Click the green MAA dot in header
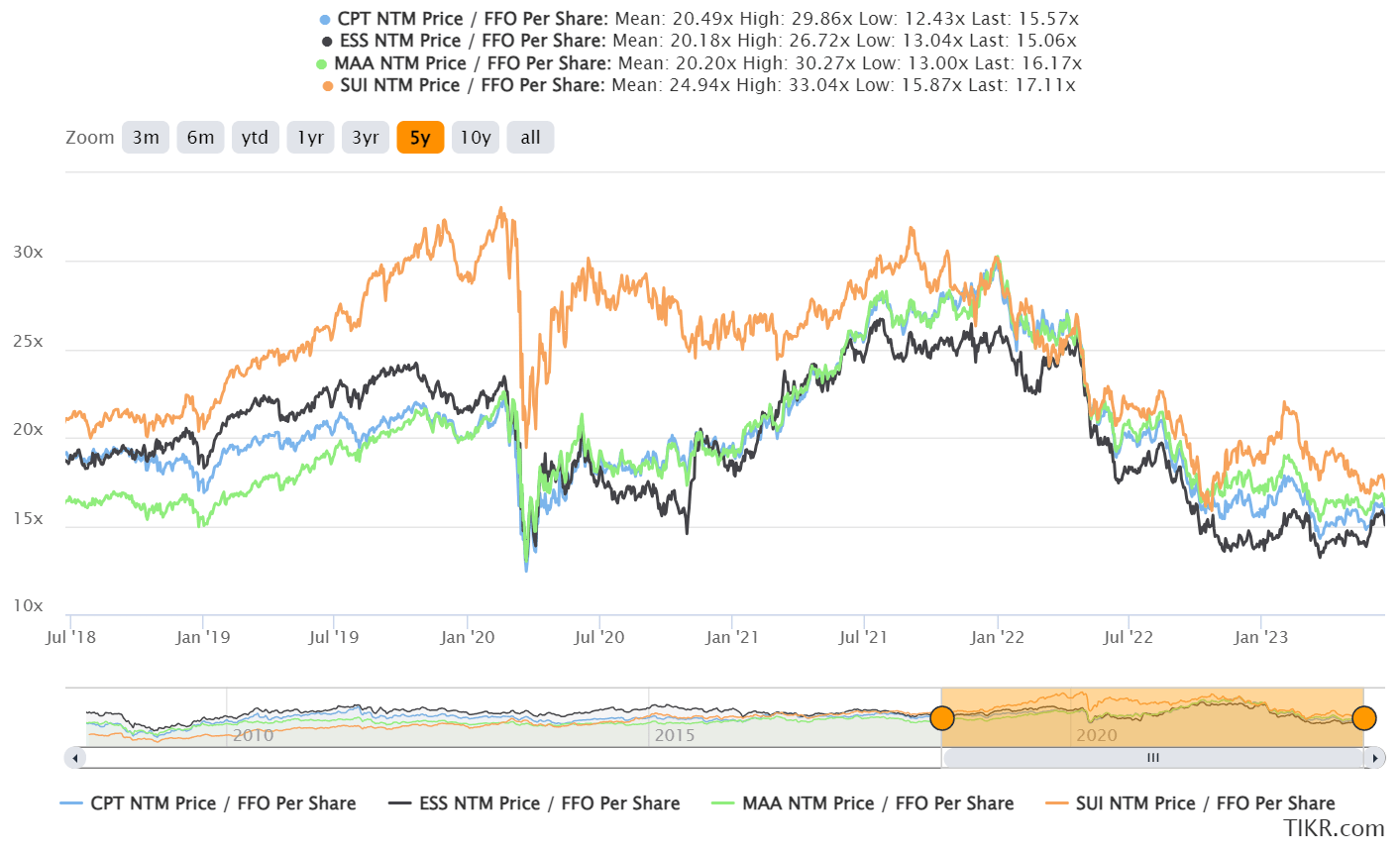Image resolution: width=1400 pixels, height=854 pixels. pos(321,64)
